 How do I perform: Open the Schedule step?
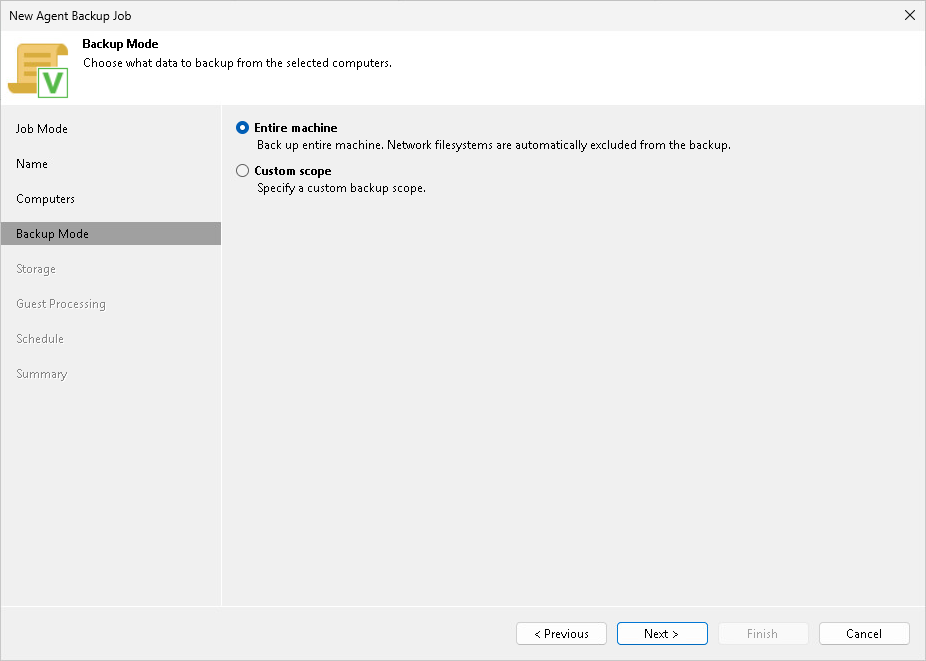tap(40, 339)
